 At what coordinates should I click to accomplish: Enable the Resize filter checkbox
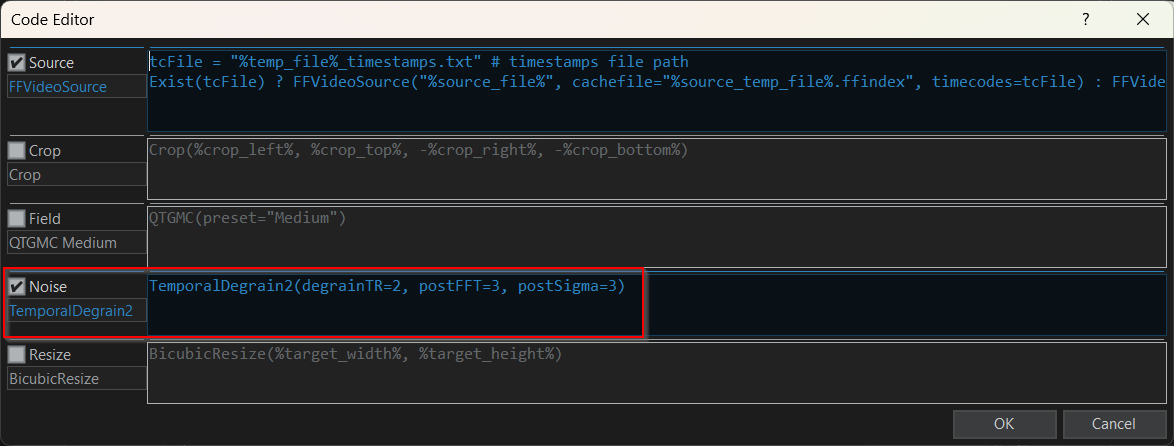click(x=16, y=354)
